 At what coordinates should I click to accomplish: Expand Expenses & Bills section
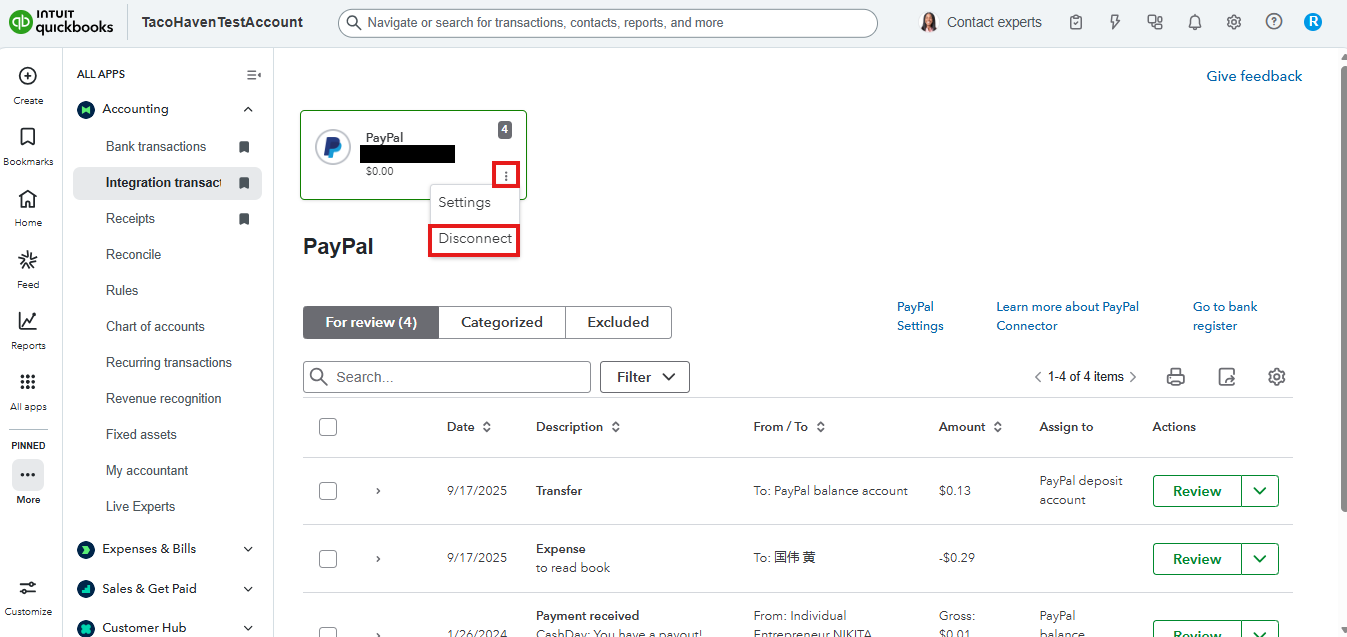248,549
